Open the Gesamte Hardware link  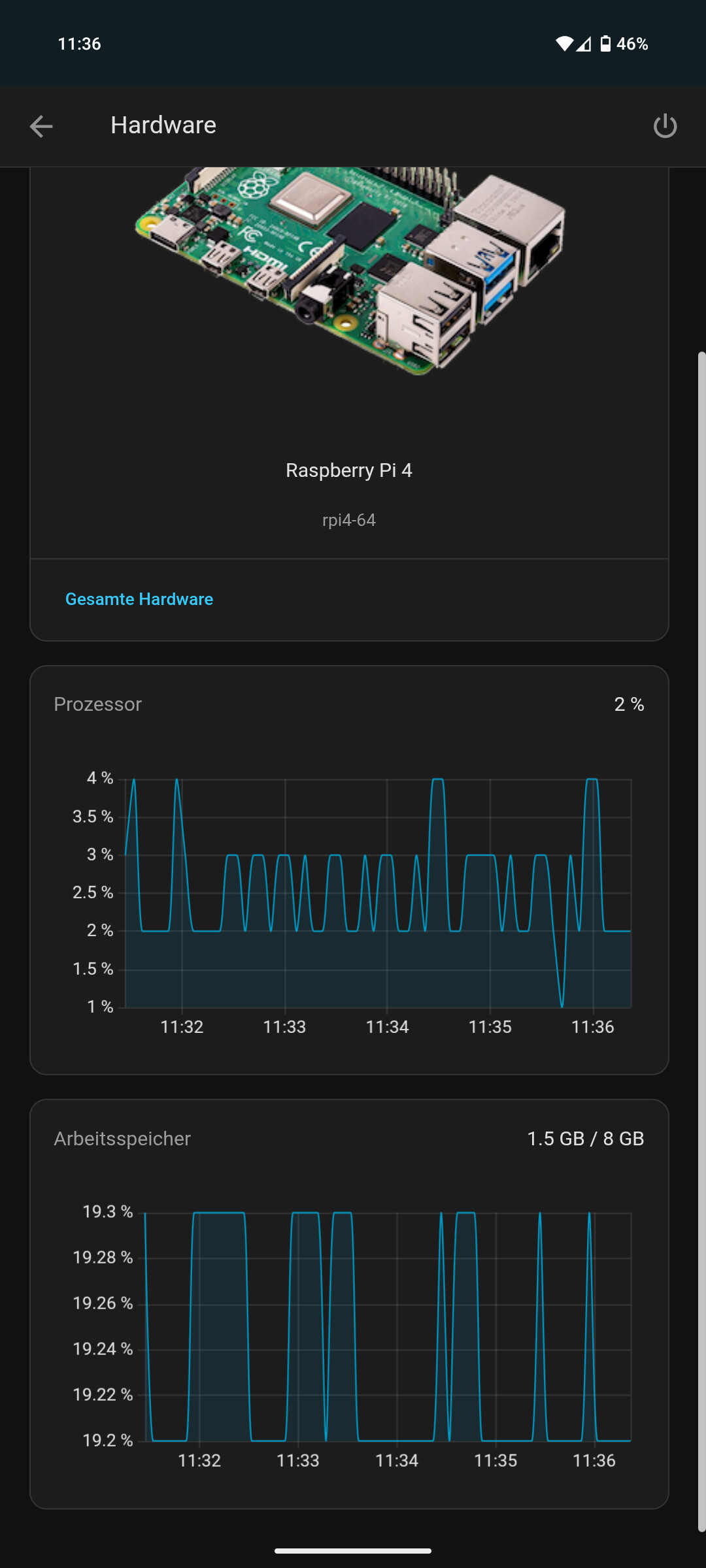pos(139,599)
